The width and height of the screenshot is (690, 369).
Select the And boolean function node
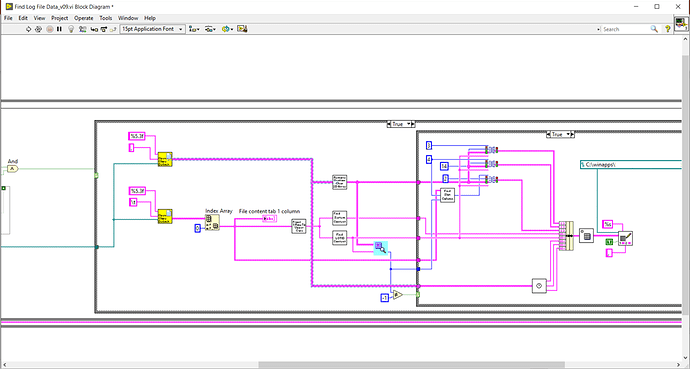pos(13,169)
